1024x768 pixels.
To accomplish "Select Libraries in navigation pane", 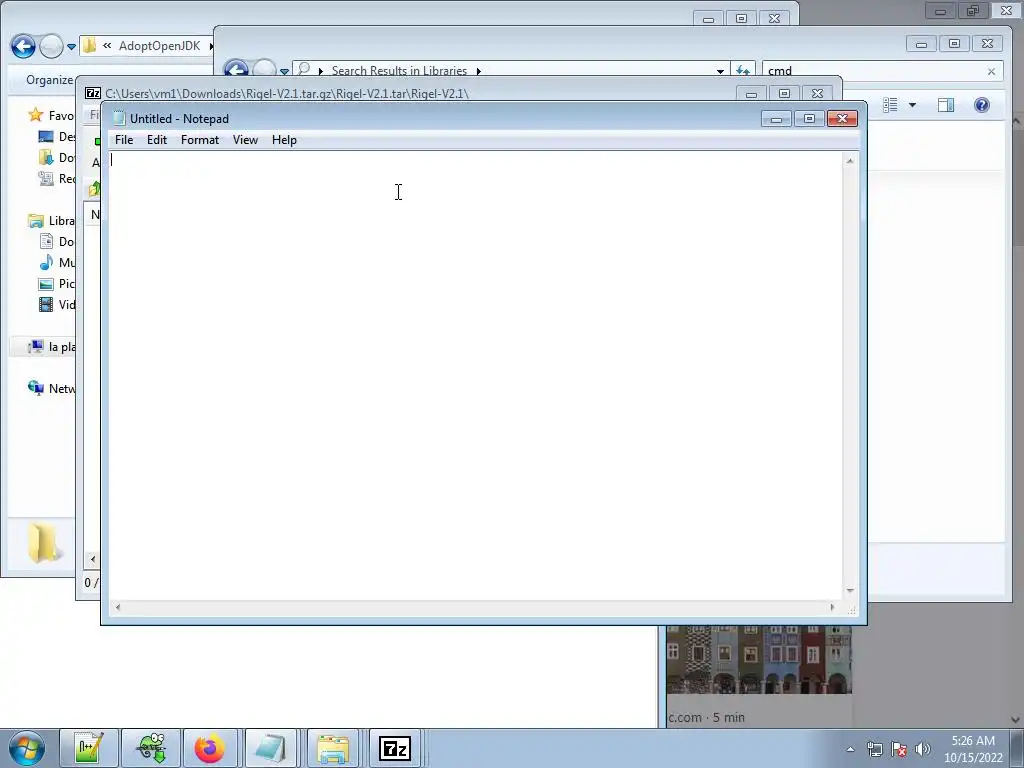I will (51, 221).
